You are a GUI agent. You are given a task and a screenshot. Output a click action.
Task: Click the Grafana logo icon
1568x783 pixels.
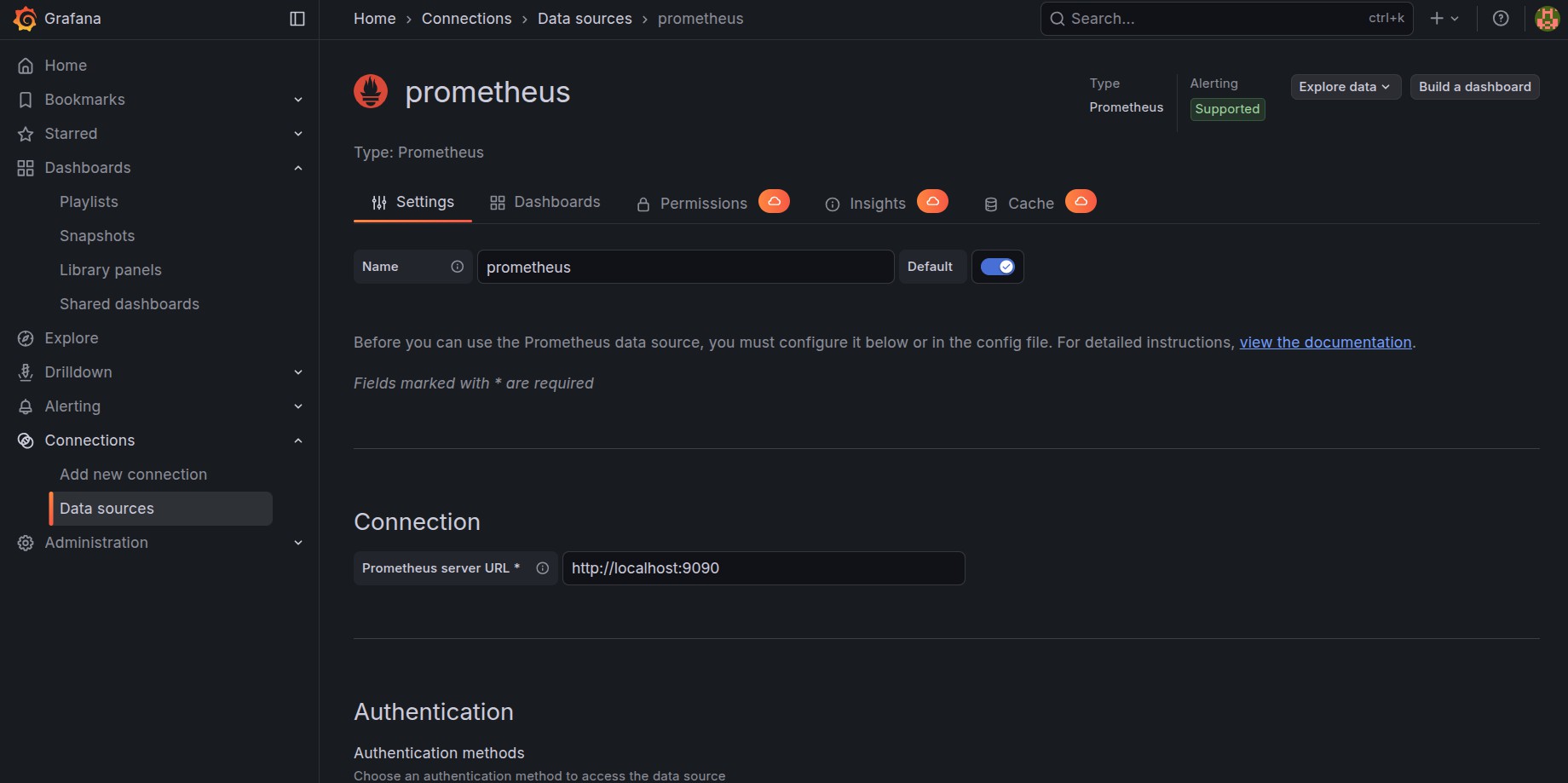26,19
